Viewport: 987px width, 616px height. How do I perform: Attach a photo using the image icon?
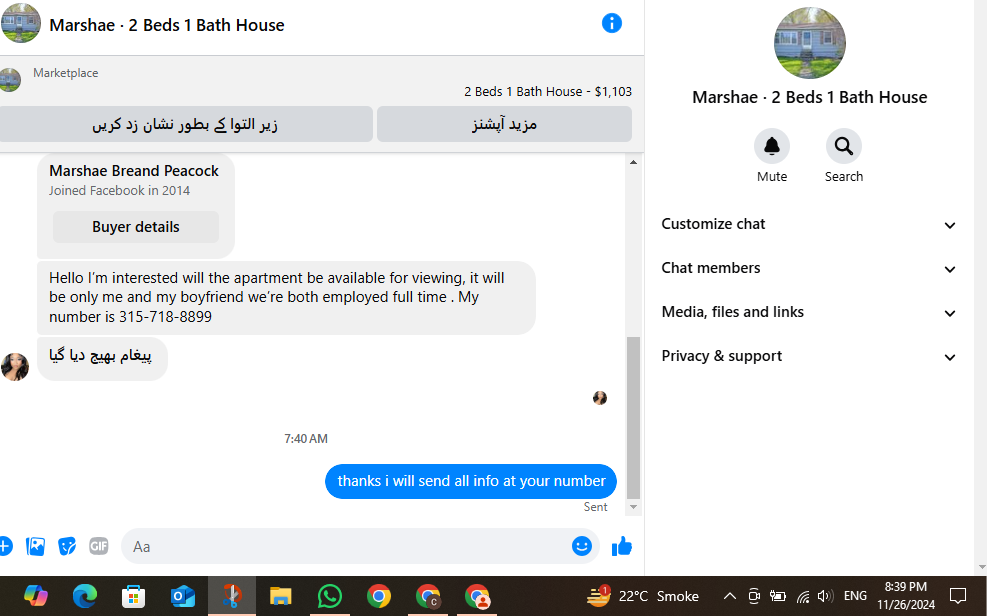point(35,546)
